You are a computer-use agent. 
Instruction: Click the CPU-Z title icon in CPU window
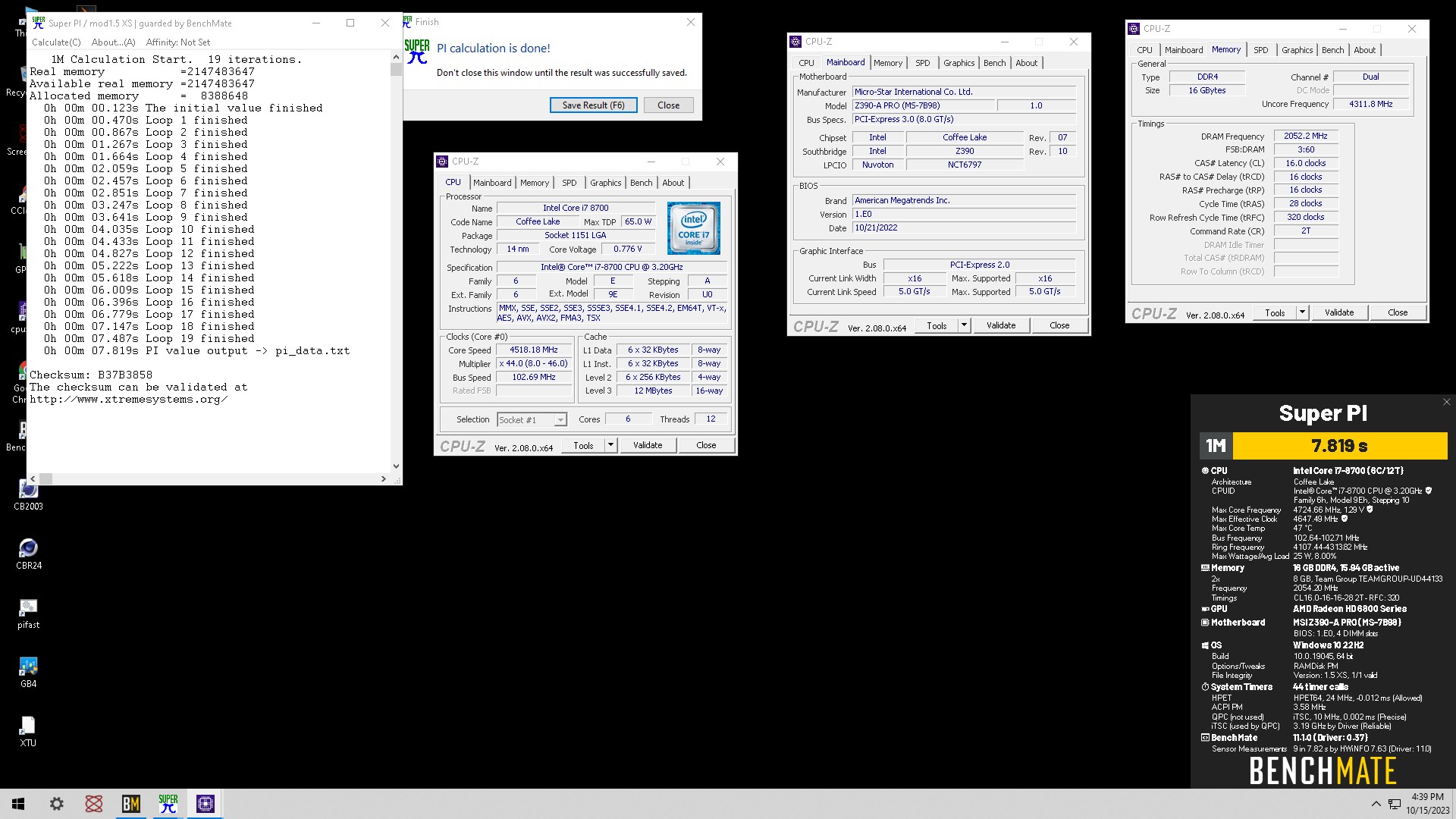442,162
